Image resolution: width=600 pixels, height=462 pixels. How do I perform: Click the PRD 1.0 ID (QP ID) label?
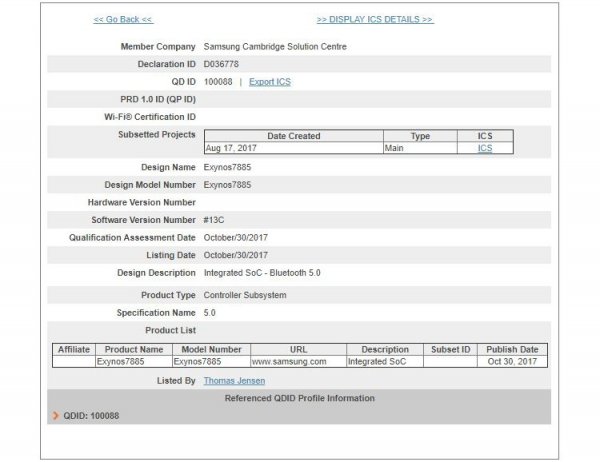click(x=158, y=100)
